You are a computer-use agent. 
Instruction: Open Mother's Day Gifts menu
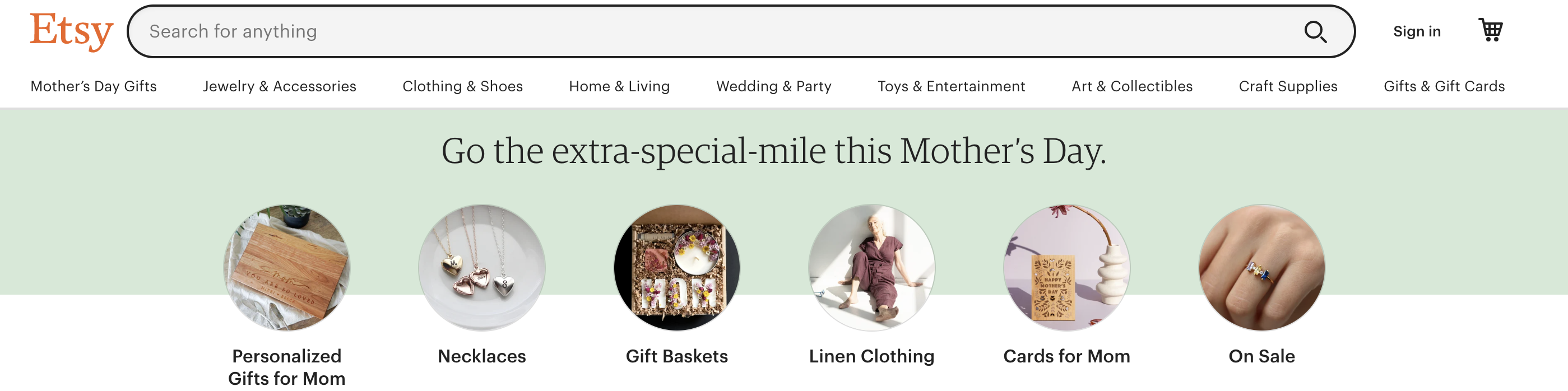(x=94, y=86)
